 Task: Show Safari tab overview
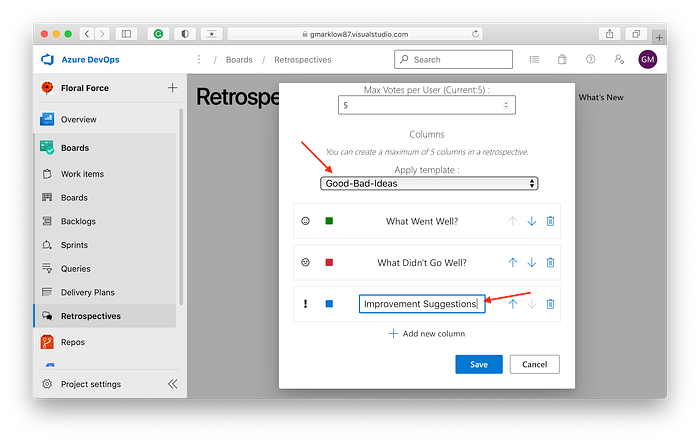coord(636,34)
